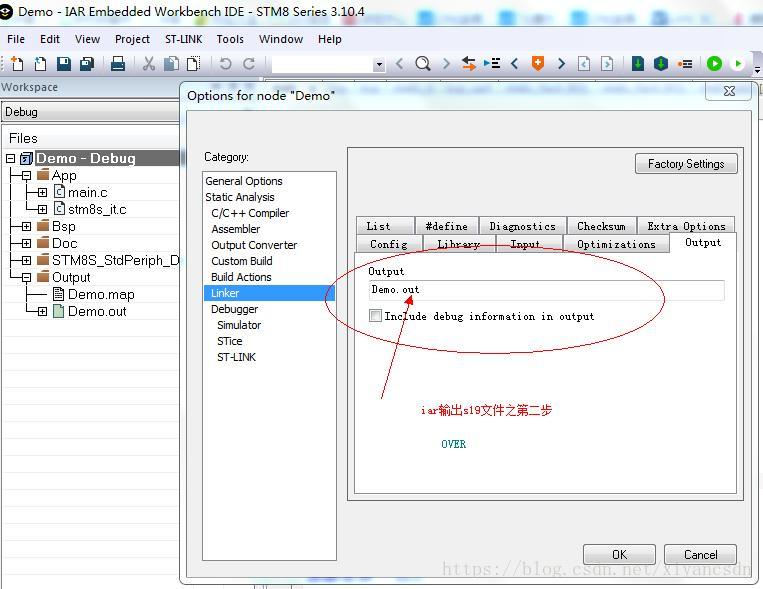This screenshot has width=763, height=589.
Task: Select General Options category
Action: (244, 181)
